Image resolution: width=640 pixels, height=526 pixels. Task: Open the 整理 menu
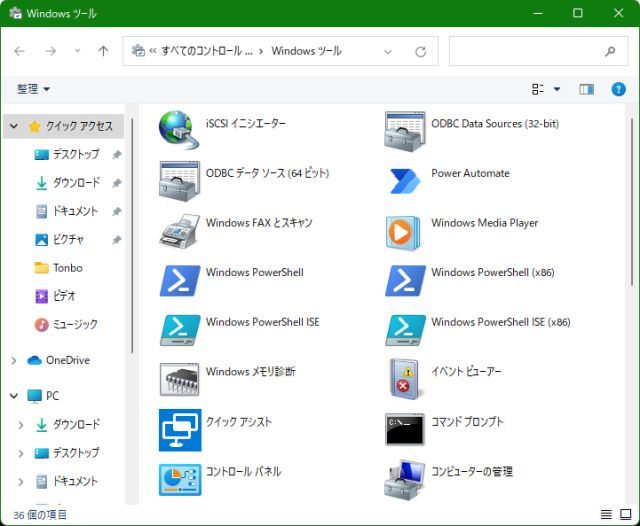pos(33,89)
